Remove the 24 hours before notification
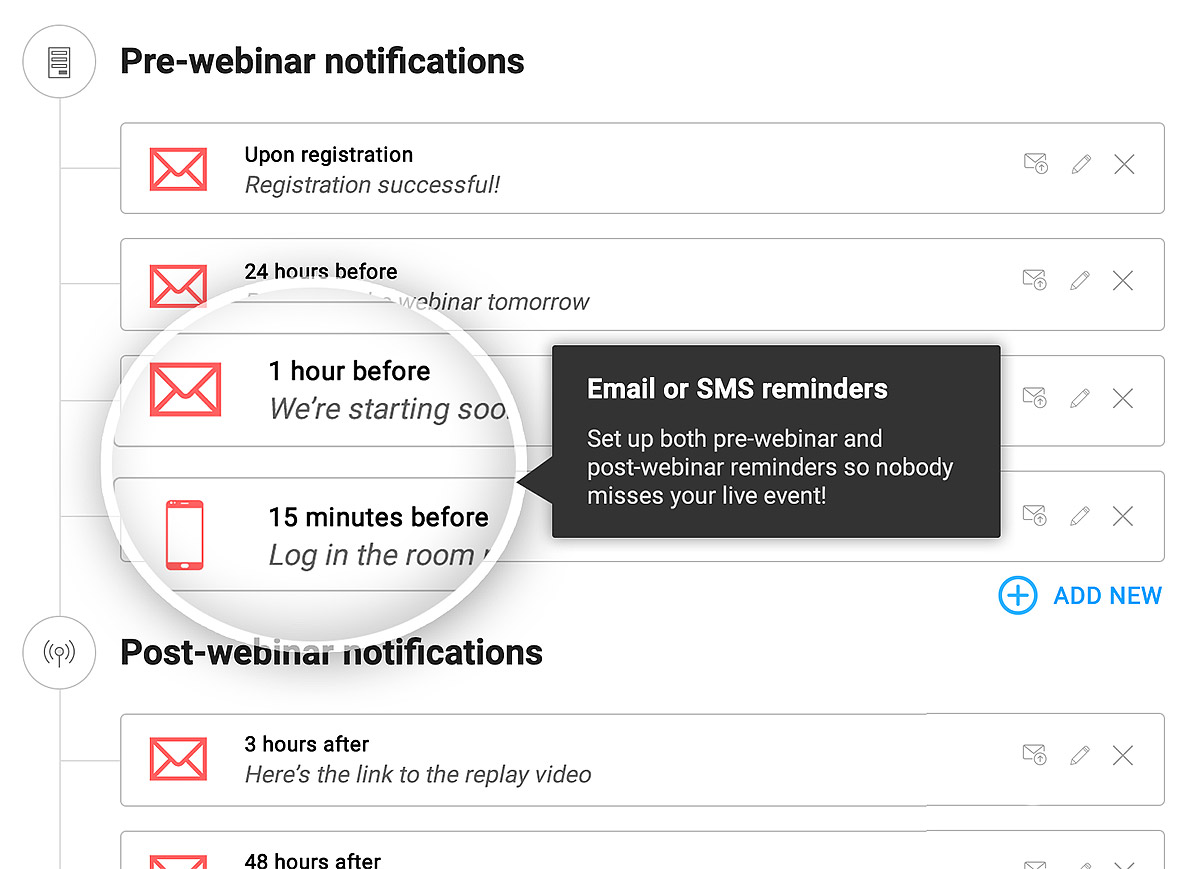Screen dimensions: 1200x869 [x=1124, y=281]
